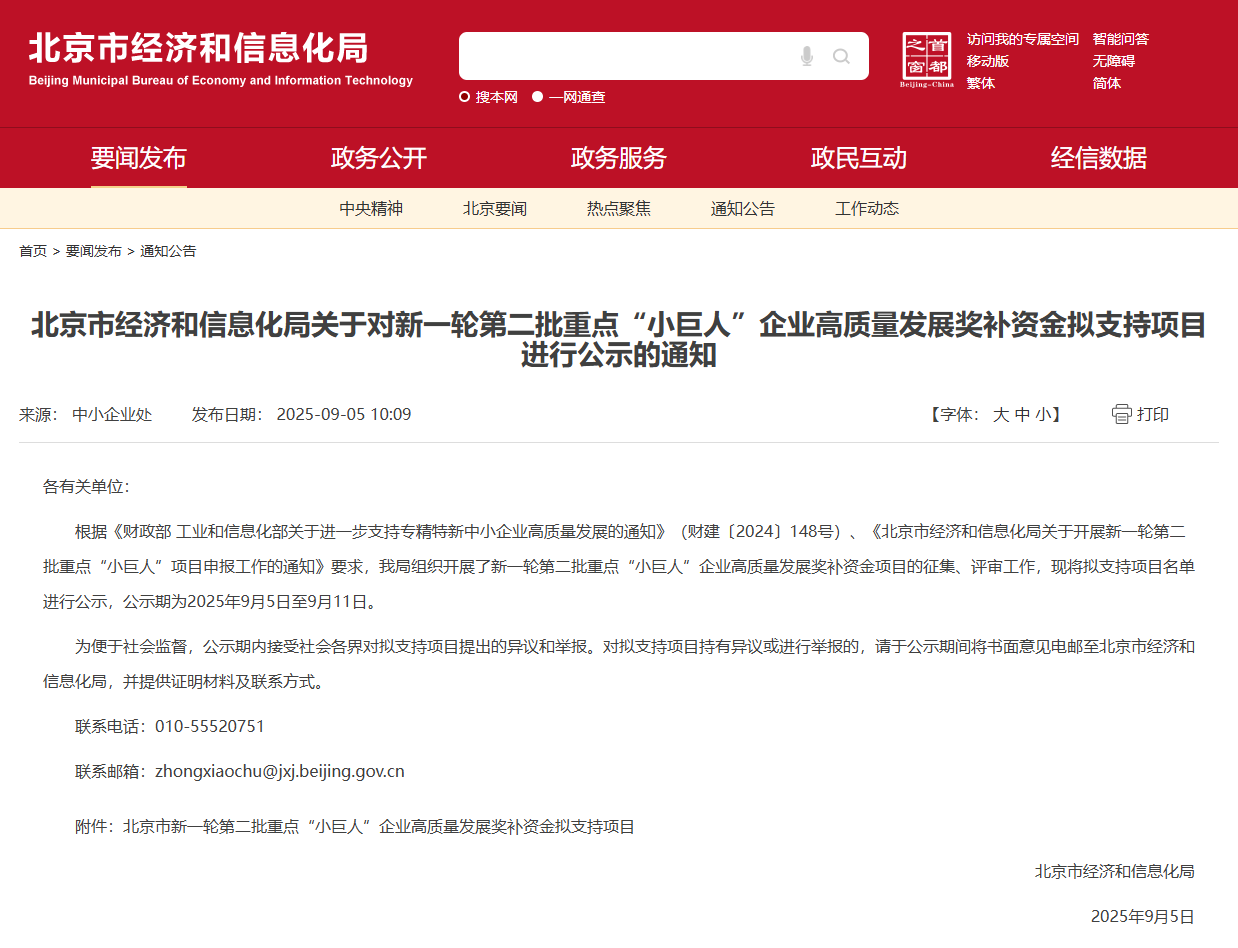Click the magnifier icon to search
Viewport: 1238px width, 948px height.
[x=840, y=55]
